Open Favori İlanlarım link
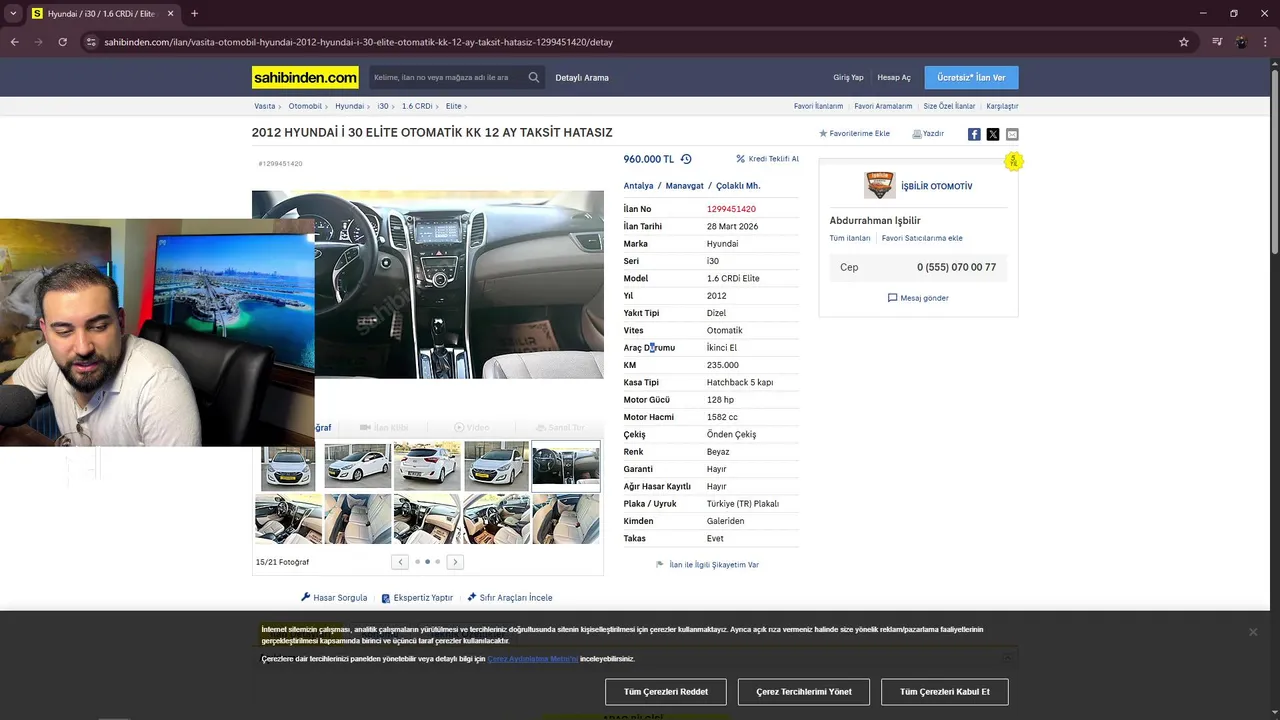1280x720 pixels. 818,106
